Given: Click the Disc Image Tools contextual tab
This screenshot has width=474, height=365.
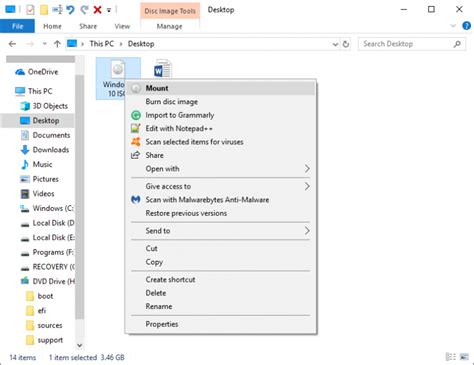Looking at the screenshot, I should [170, 11].
